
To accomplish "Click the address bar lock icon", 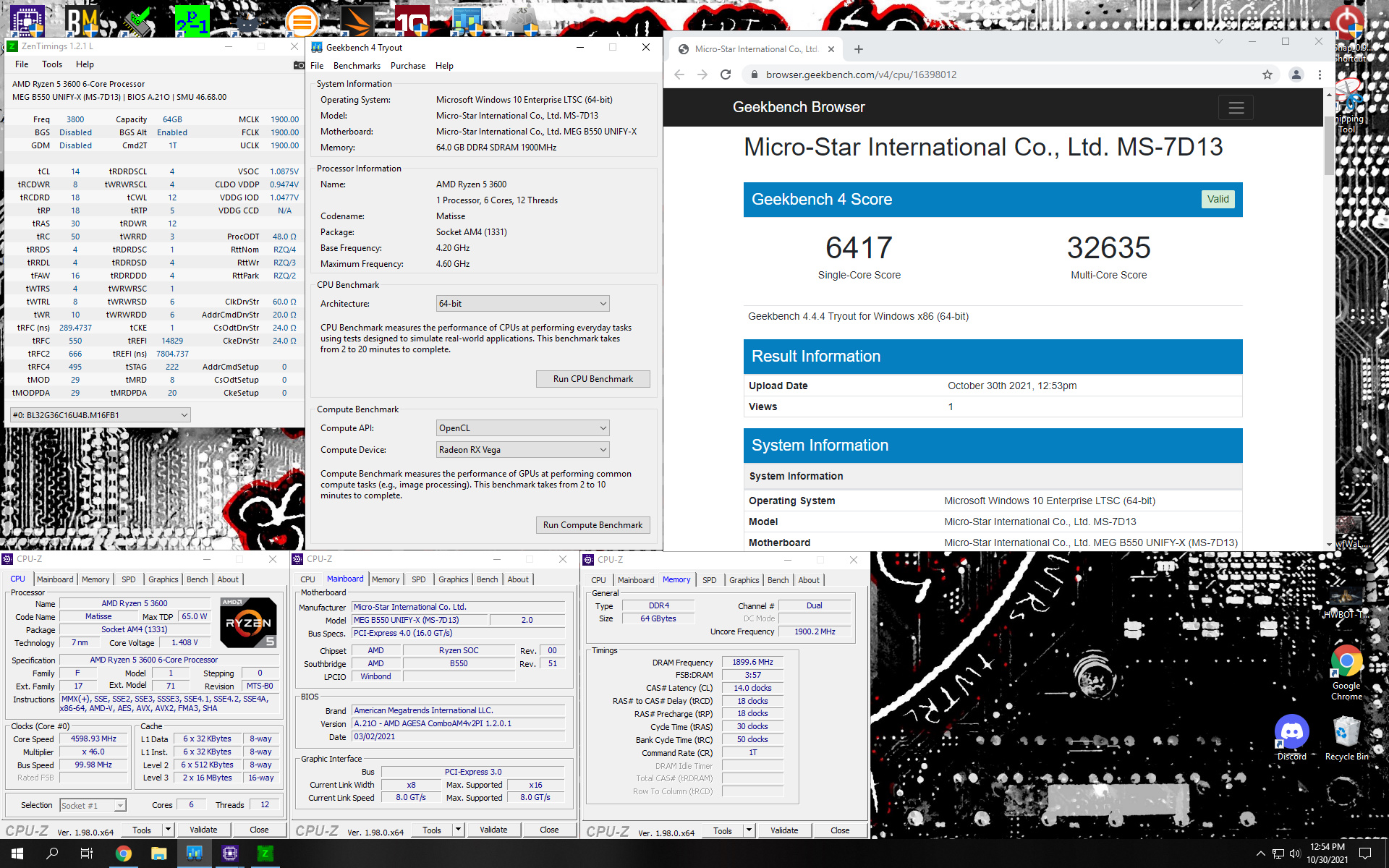I will pyautogui.click(x=754, y=75).
